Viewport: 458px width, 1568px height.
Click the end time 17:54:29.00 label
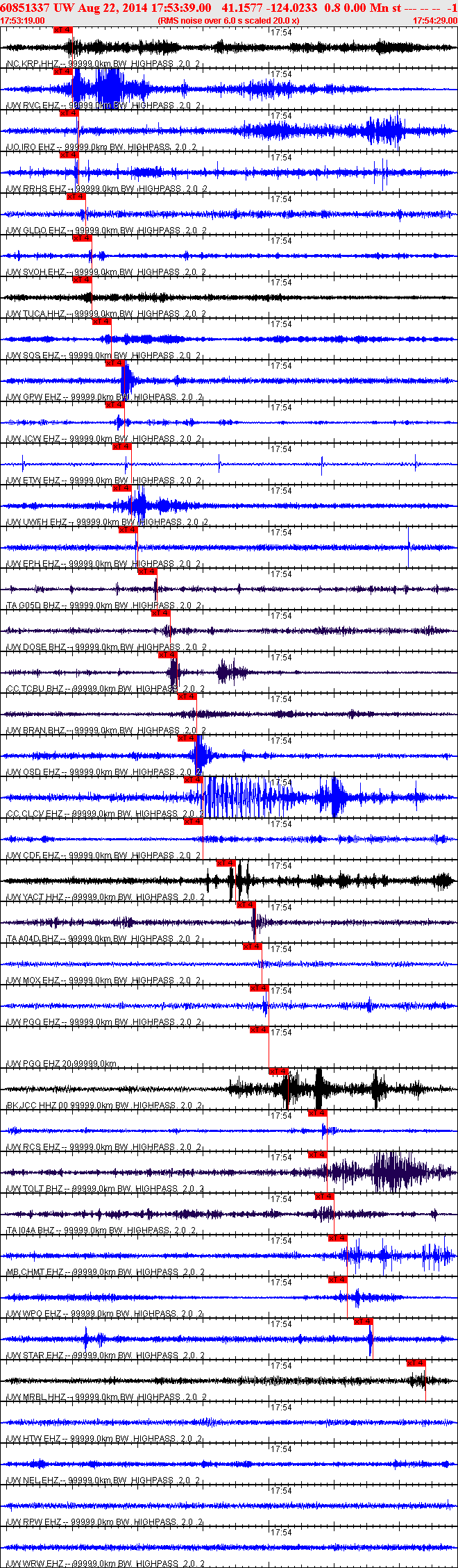tap(435, 21)
